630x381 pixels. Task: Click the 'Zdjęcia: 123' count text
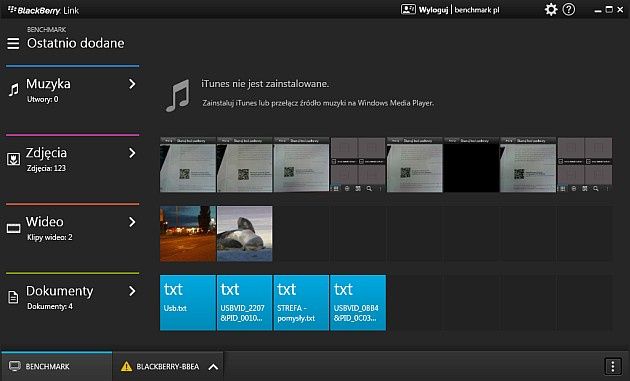tap(46, 168)
